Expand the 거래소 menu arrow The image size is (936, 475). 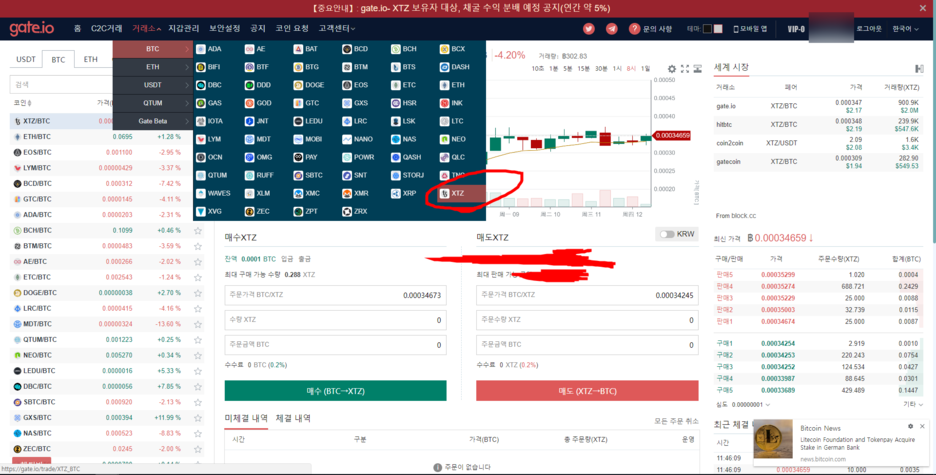coord(159,29)
